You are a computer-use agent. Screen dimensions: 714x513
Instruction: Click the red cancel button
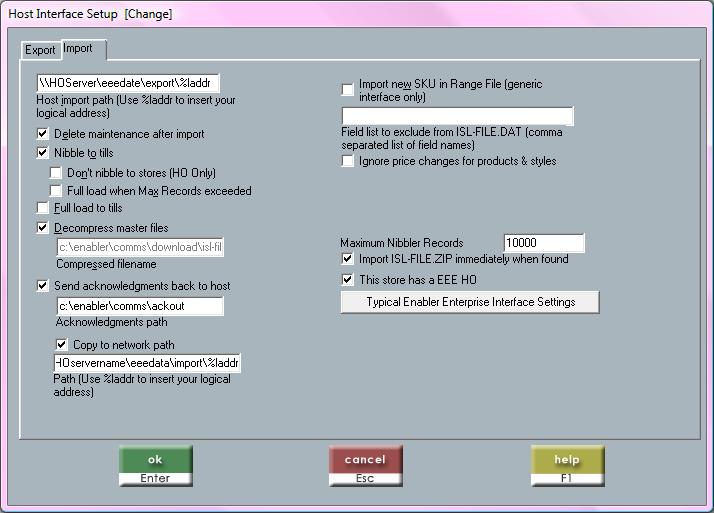(366, 466)
